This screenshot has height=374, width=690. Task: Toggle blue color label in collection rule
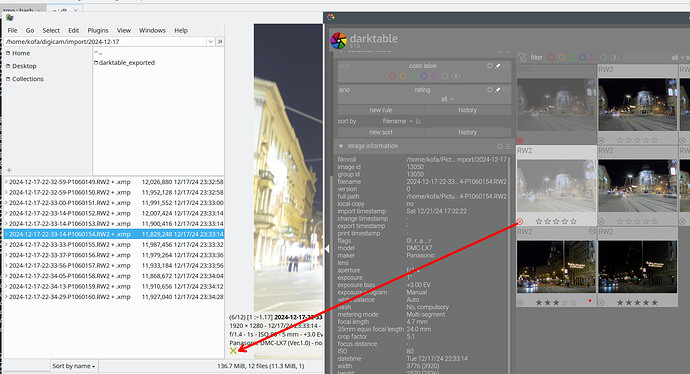pyautogui.click(x=424, y=76)
